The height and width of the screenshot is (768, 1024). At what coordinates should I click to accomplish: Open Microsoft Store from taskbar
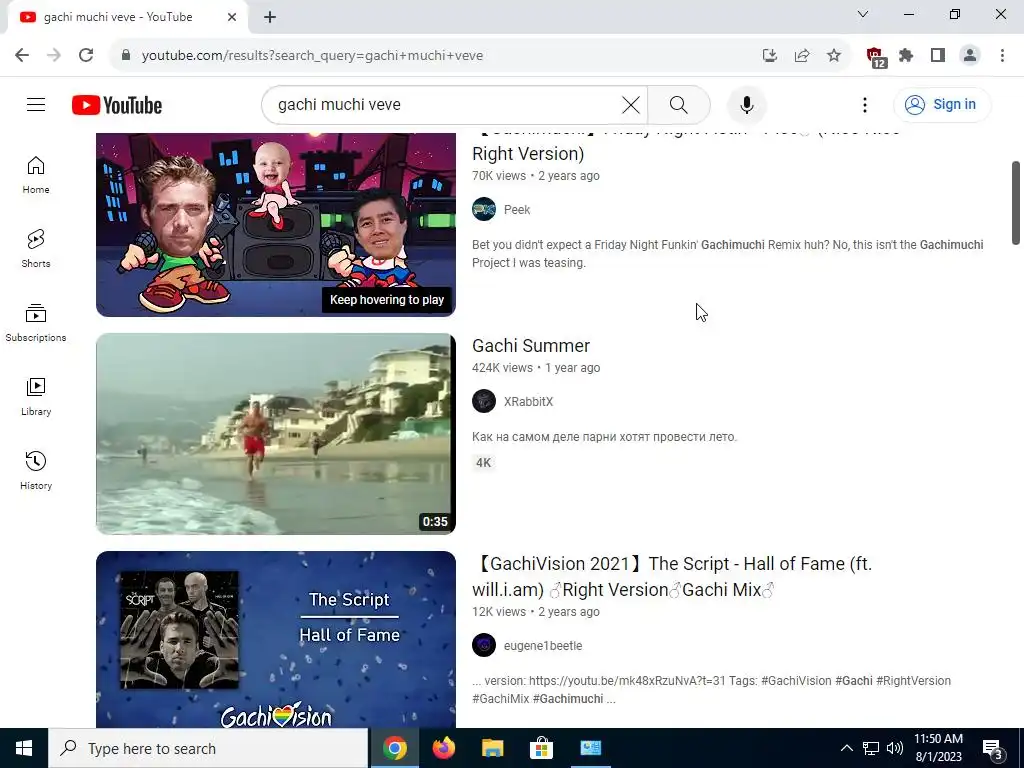[541, 748]
